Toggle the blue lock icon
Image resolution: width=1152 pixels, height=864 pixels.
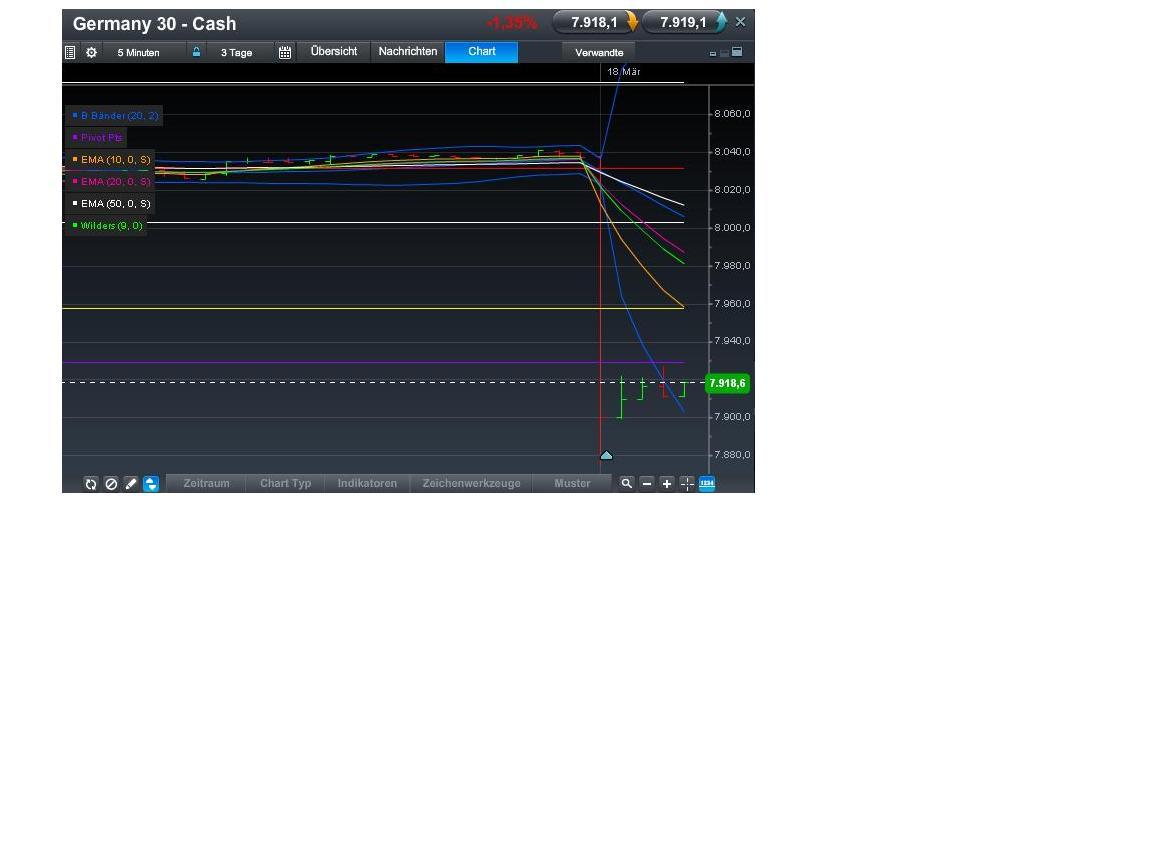click(196, 52)
